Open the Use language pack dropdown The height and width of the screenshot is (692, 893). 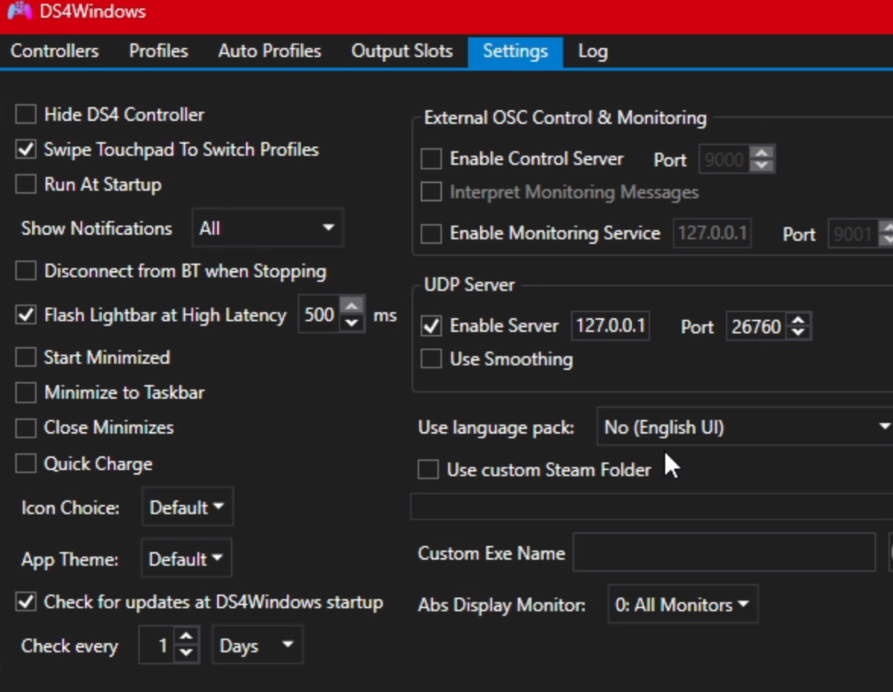(x=745, y=426)
